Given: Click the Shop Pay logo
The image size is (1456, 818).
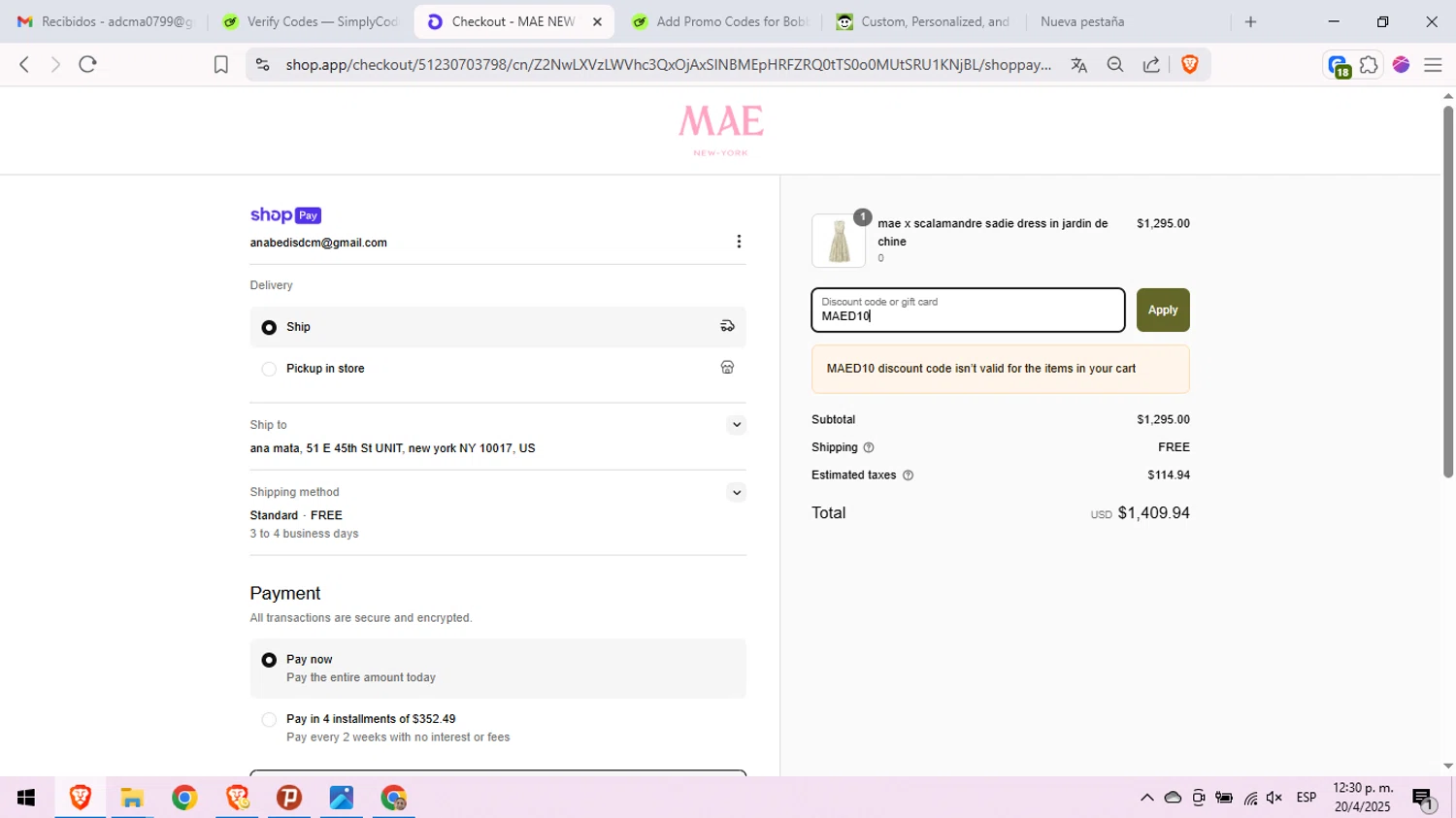Looking at the screenshot, I should [285, 215].
